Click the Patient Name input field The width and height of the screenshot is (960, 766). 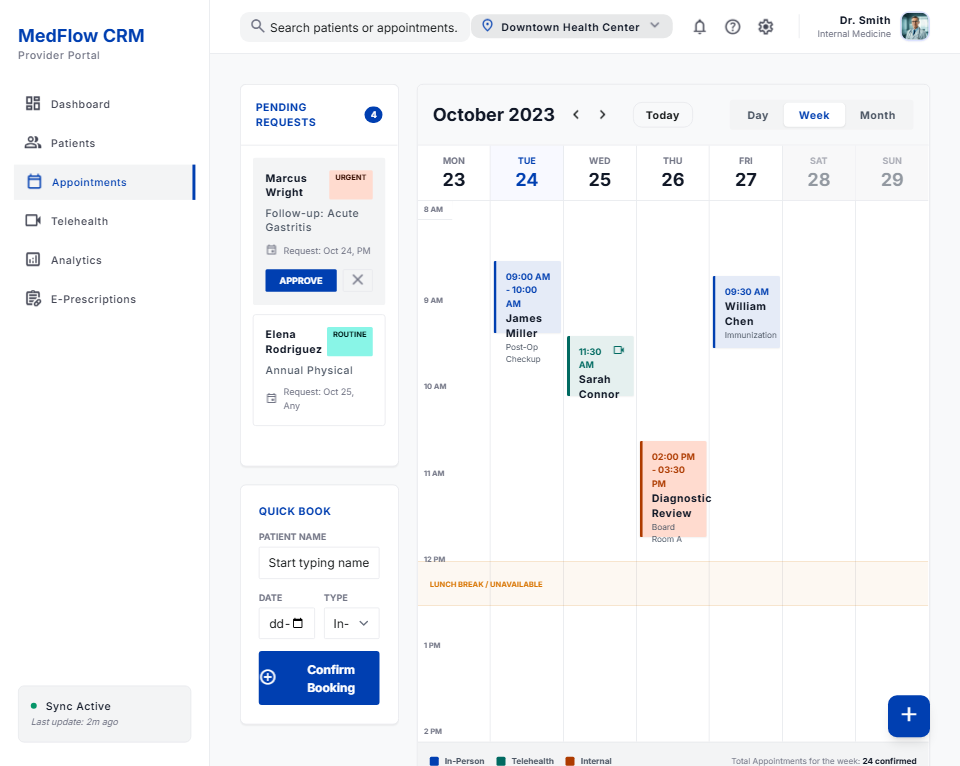(319, 563)
